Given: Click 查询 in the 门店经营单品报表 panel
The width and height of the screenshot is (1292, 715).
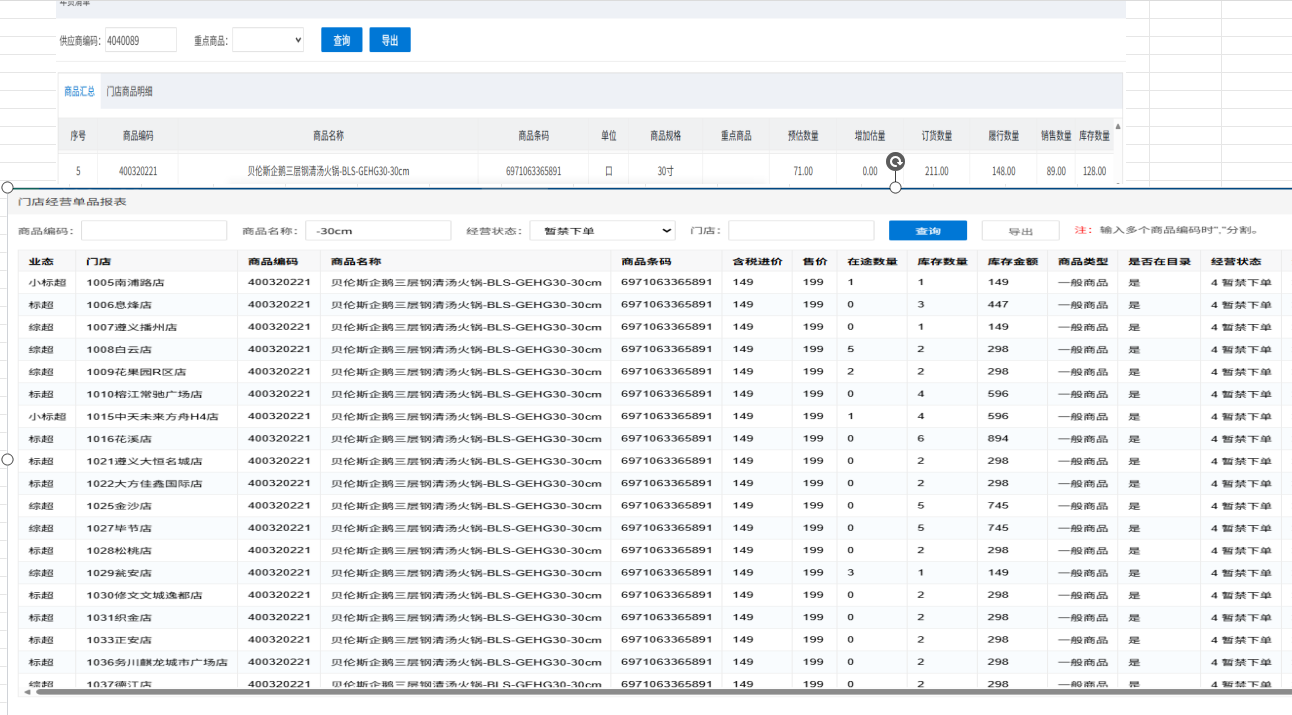Looking at the screenshot, I should (927, 231).
